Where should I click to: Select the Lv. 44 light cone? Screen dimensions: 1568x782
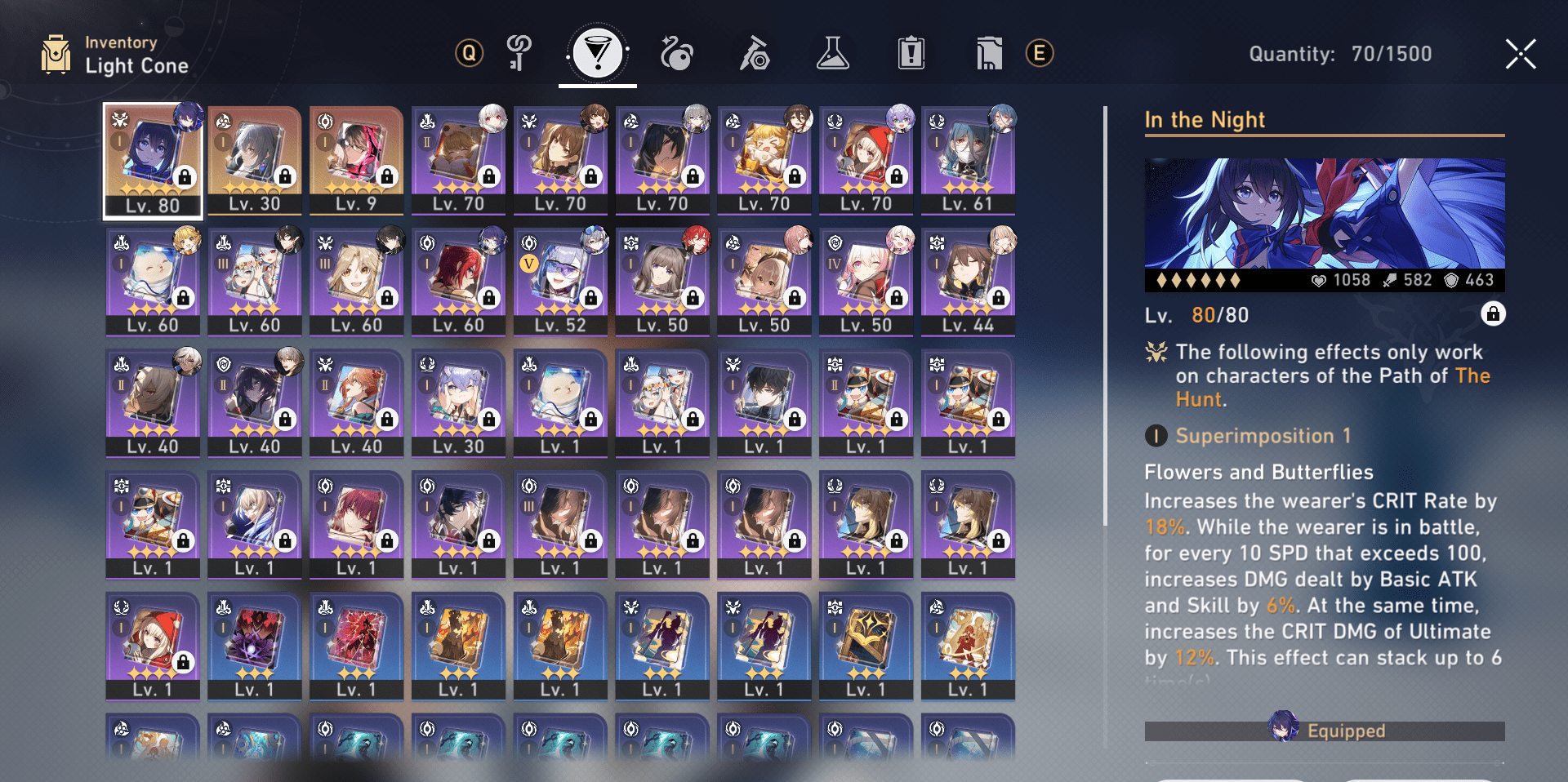coord(968,282)
